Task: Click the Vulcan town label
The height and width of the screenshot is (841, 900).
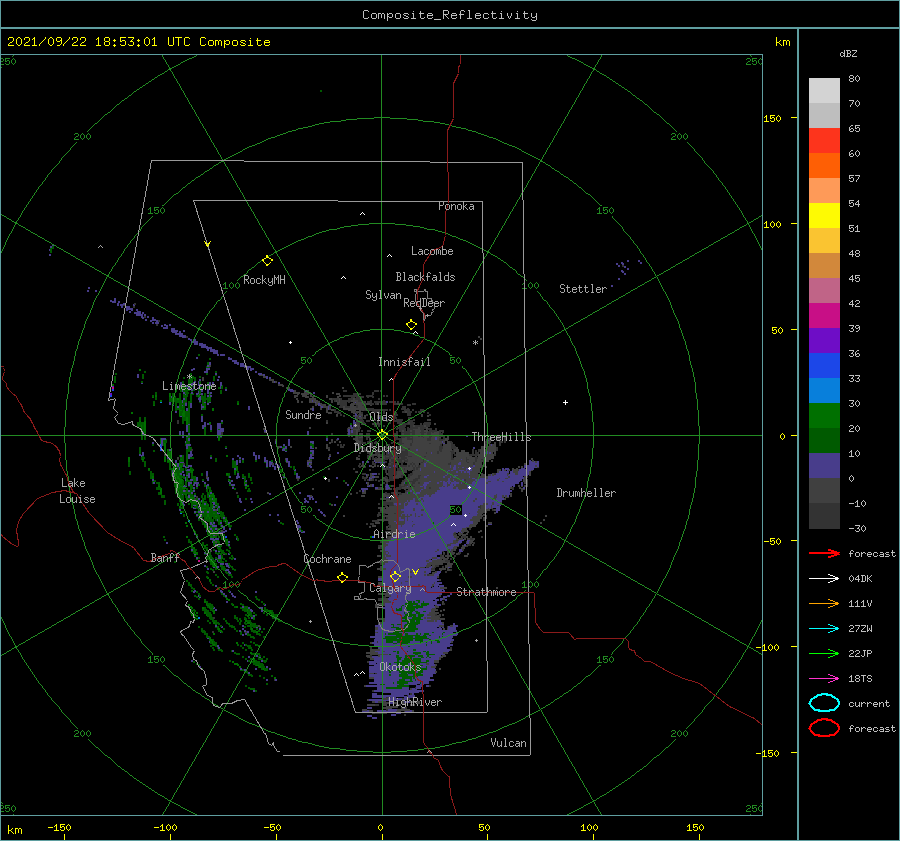Action: click(508, 743)
